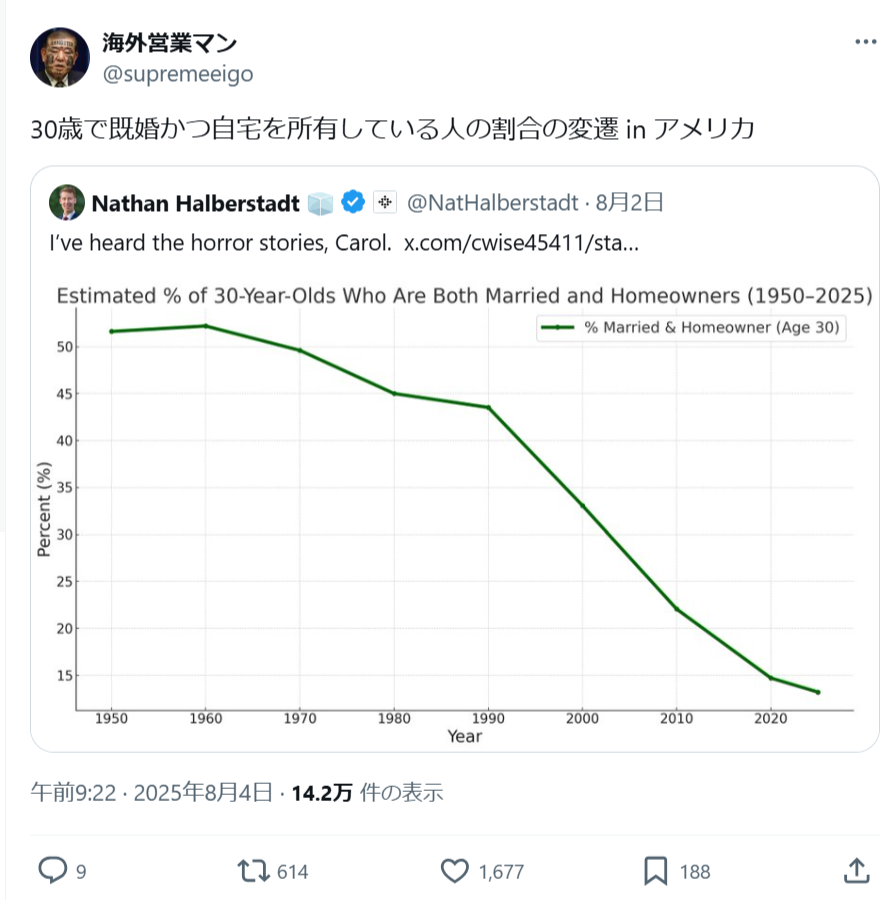Click the blue verified checkmark badge
Screen dimensions: 892x900
353,203
